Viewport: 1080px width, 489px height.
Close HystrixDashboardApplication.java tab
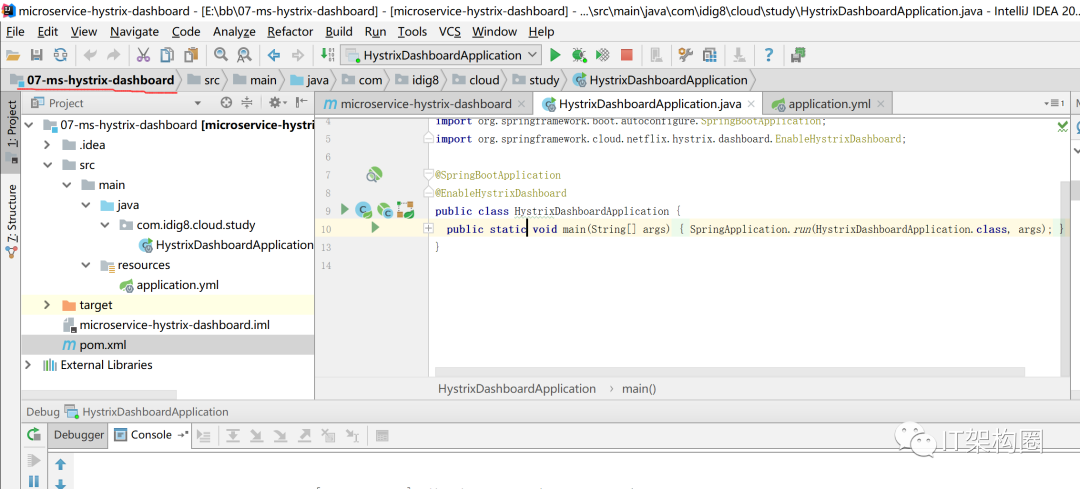click(751, 104)
